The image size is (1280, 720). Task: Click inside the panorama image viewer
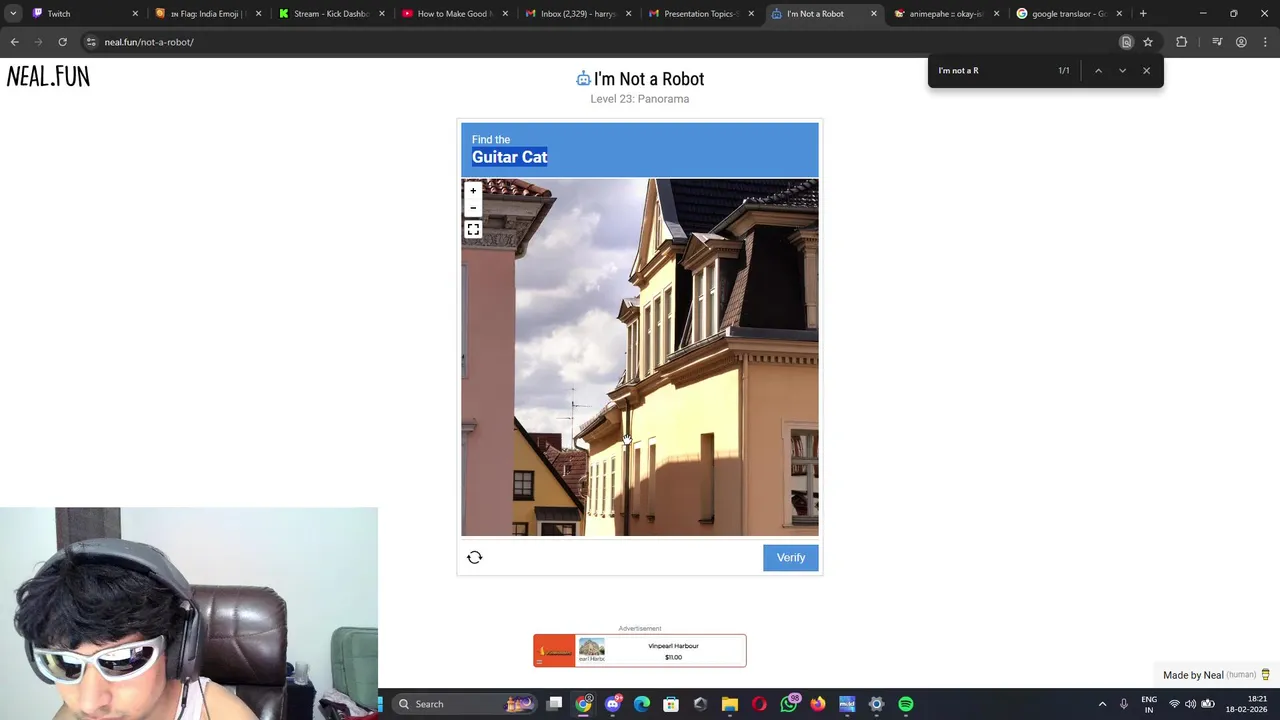(x=640, y=357)
